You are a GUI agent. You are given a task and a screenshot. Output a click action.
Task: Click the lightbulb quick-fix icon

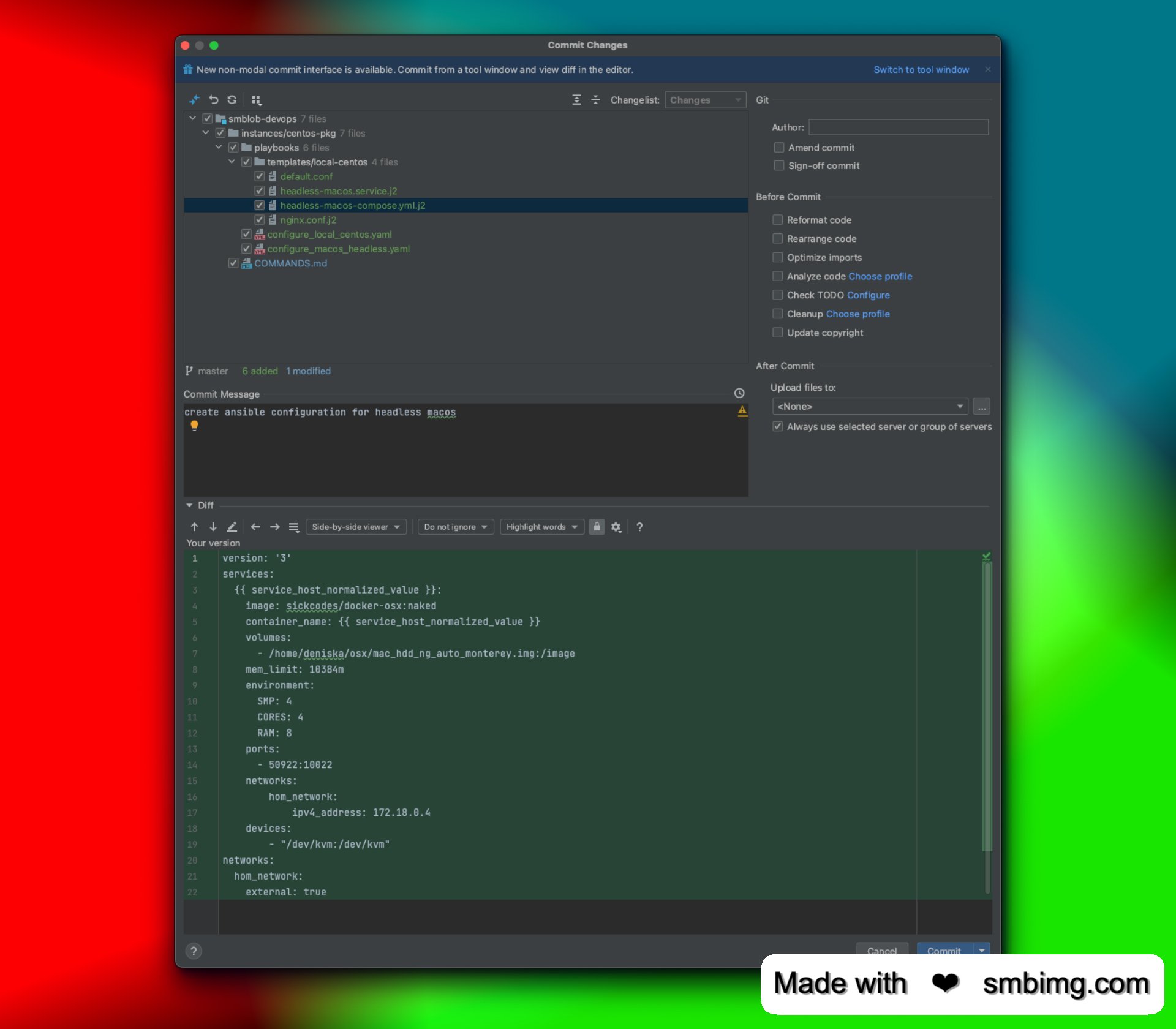(194, 425)
